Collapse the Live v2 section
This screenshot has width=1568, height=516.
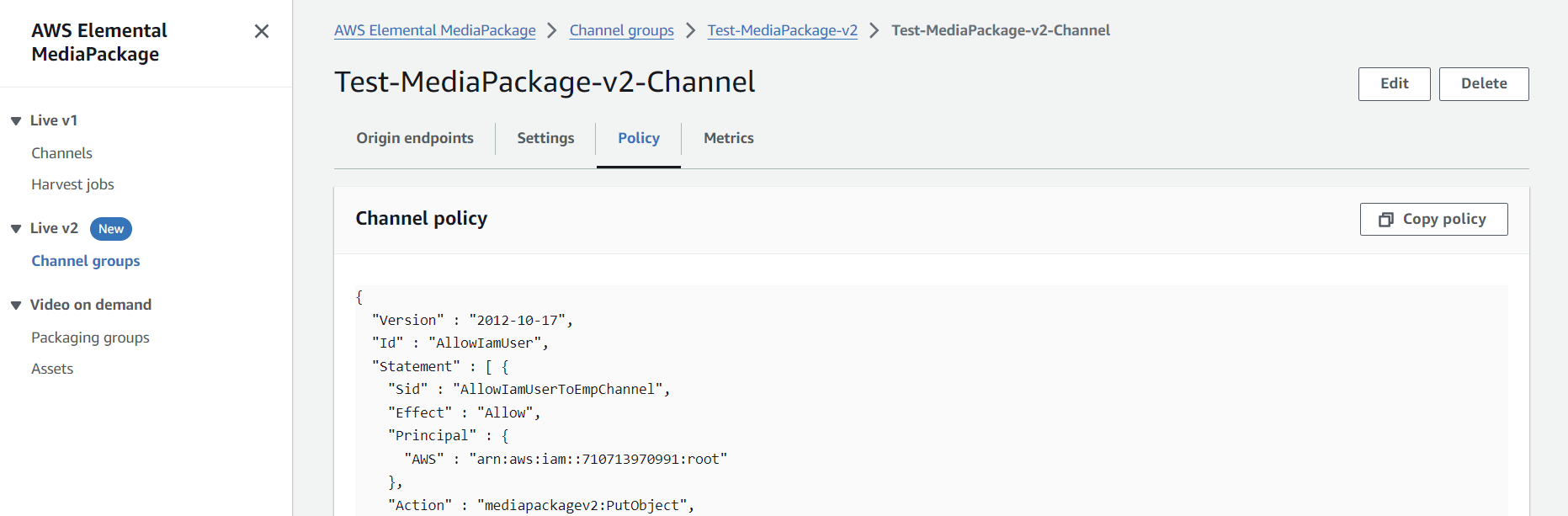coord(16,229)
